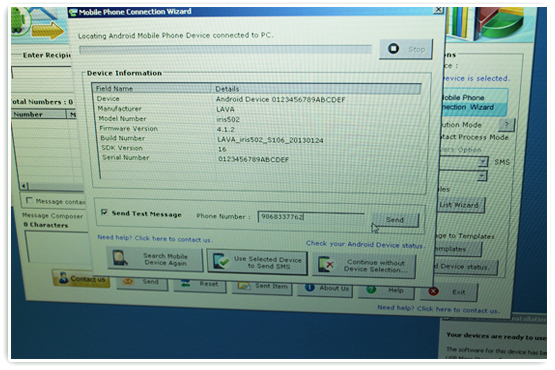
Task: Toggle the Send Test Message checkbox
Action: click(104, 212)
